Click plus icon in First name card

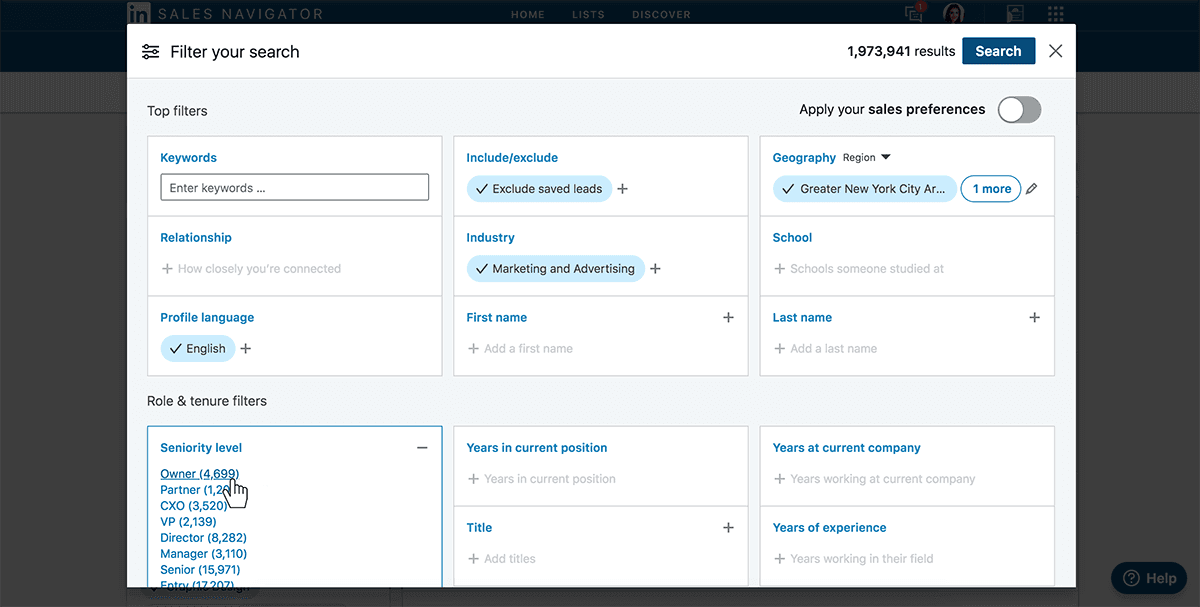coord(728,317)
